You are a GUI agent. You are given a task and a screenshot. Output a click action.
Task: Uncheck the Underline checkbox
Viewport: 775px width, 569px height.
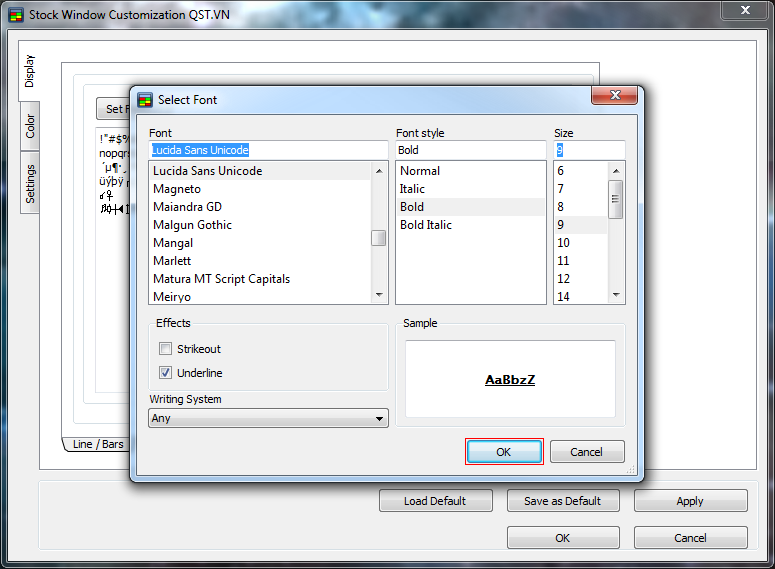point(166,373)
